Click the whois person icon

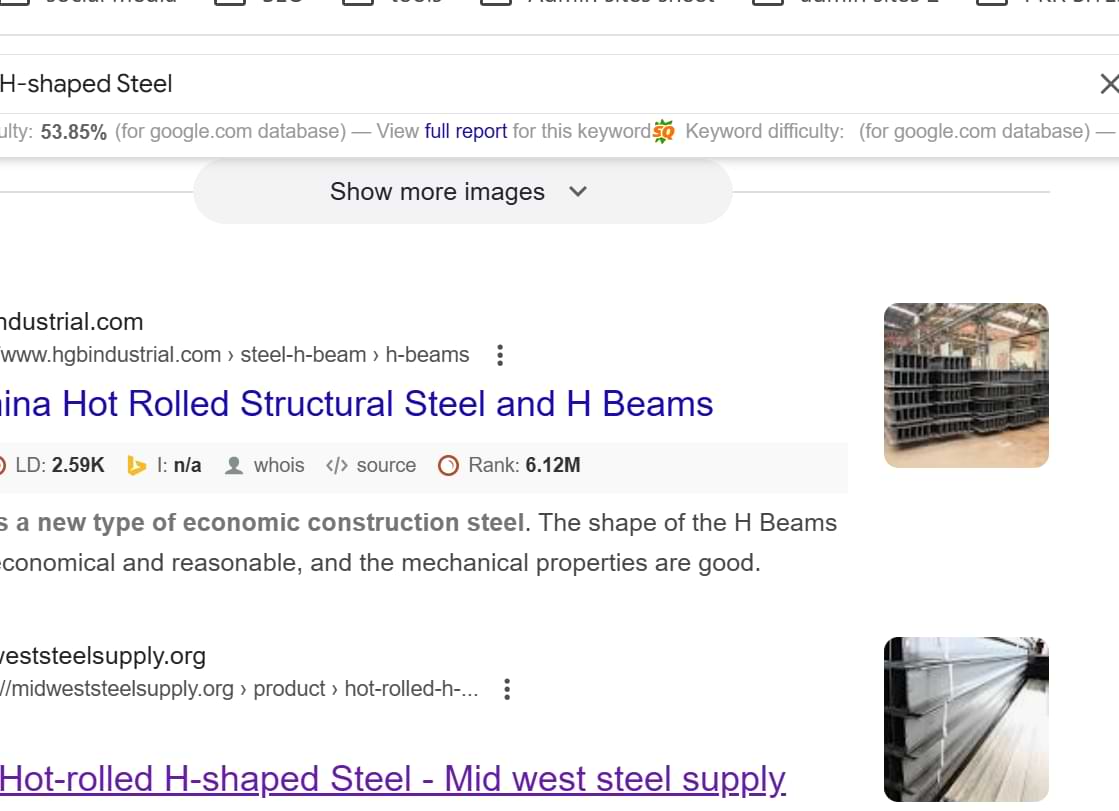coord(234,465)
